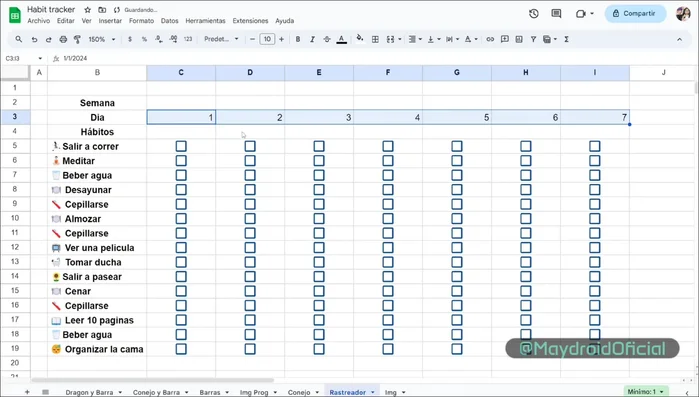Activate the paint format tool
The height and width of the screenshot is (397, 699).
(77, 39)
